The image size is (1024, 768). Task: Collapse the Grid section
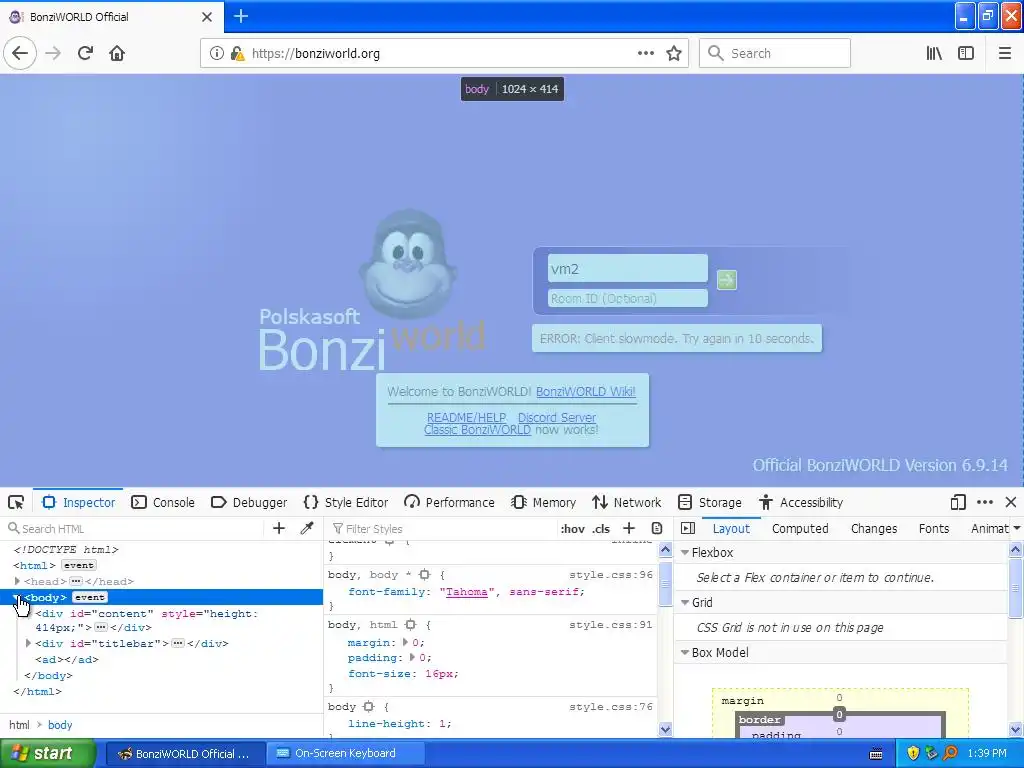pyautogui.click(x=685, y=602)
